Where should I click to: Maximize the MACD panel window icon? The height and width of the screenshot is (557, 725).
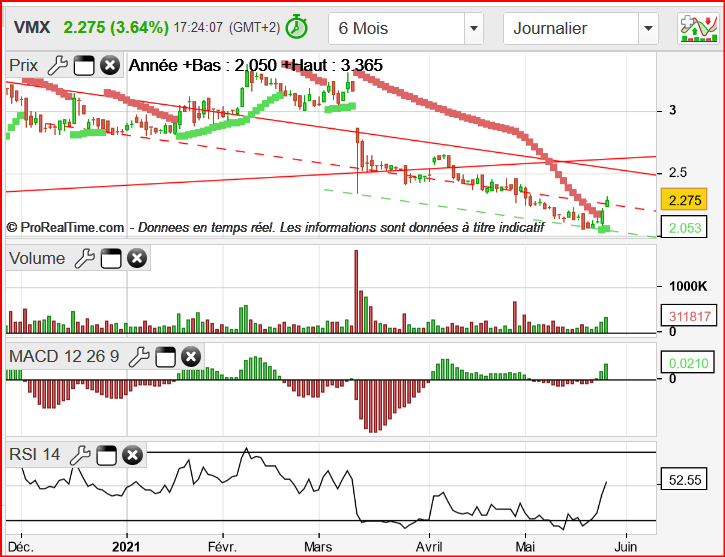tap(165, 357)
